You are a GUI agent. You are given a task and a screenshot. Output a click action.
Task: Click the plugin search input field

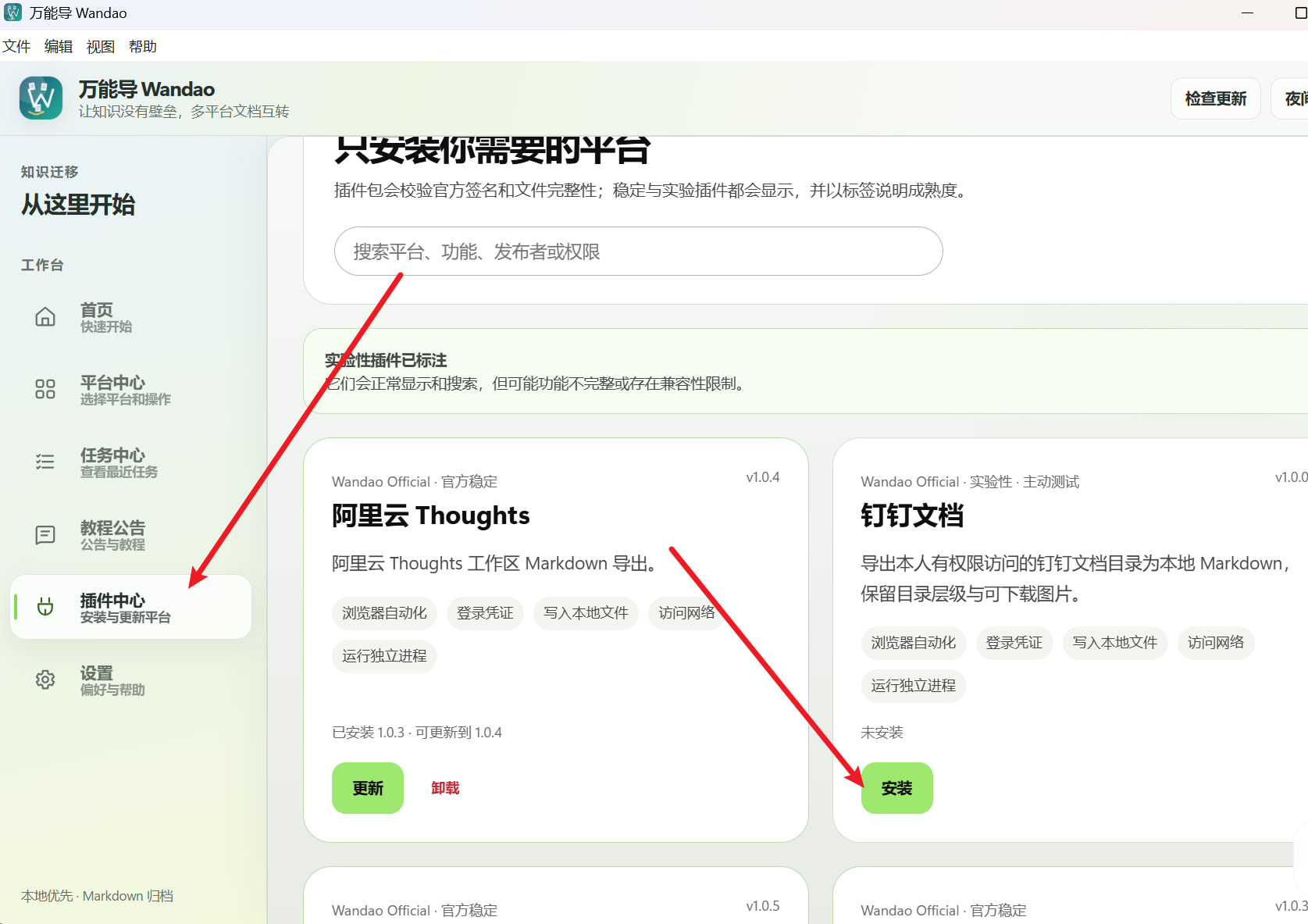(x=639, y=252)
